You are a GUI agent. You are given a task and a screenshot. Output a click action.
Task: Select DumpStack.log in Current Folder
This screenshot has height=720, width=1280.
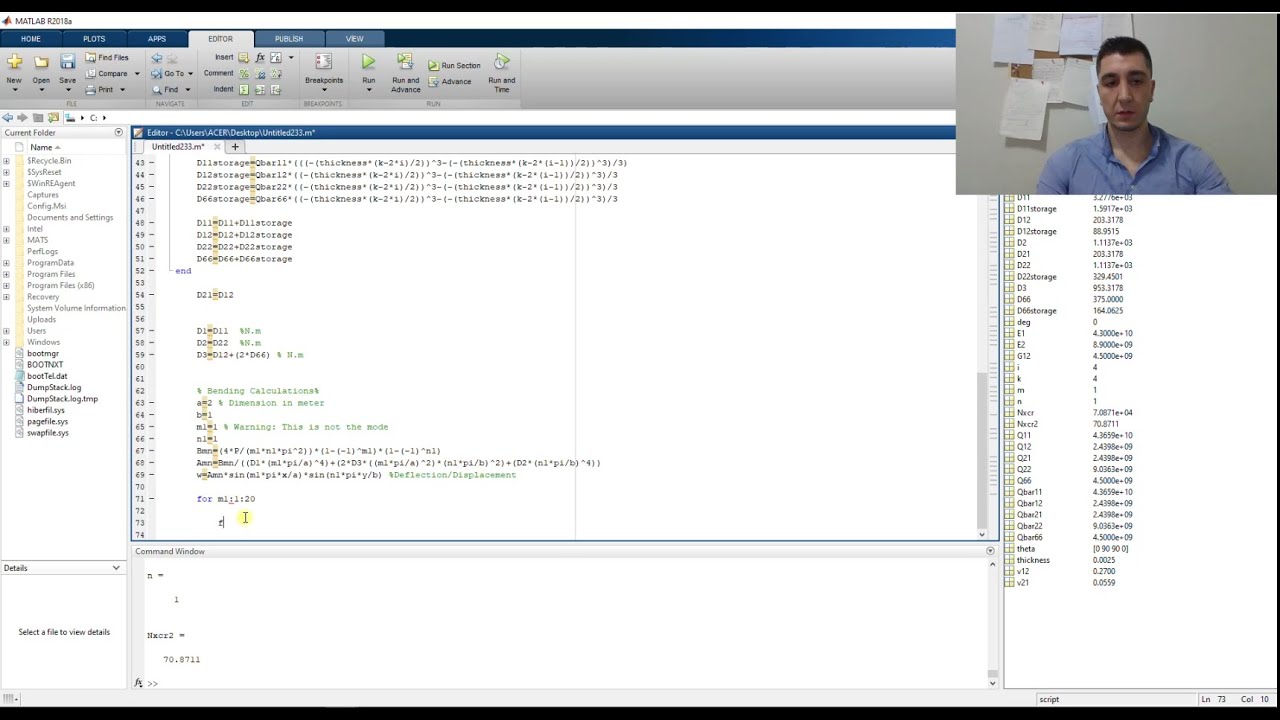click(54, 387)
